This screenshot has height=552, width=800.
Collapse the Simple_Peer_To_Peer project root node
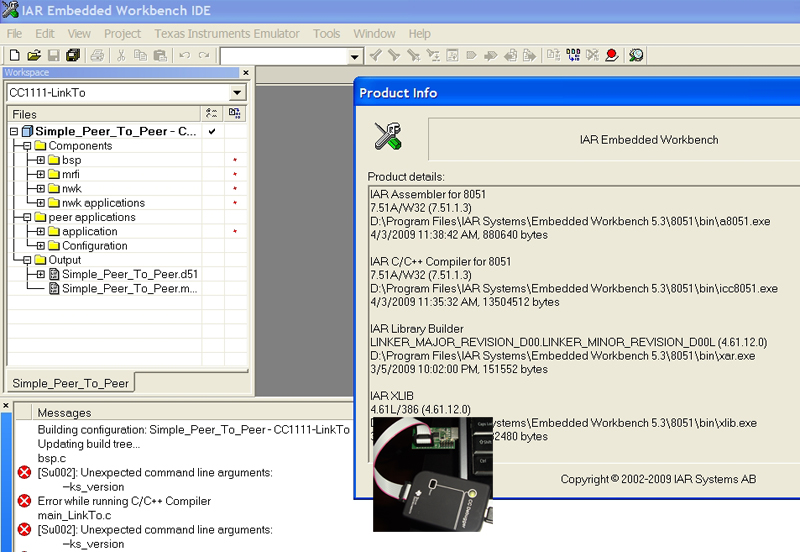[14, 132]
